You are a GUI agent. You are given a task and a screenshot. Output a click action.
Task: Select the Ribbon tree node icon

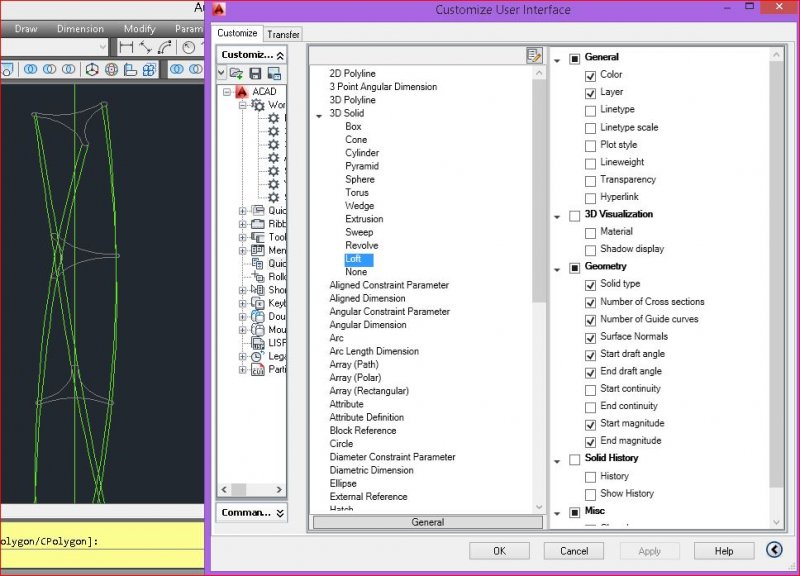pyautogui.click(x=258, y=223)
